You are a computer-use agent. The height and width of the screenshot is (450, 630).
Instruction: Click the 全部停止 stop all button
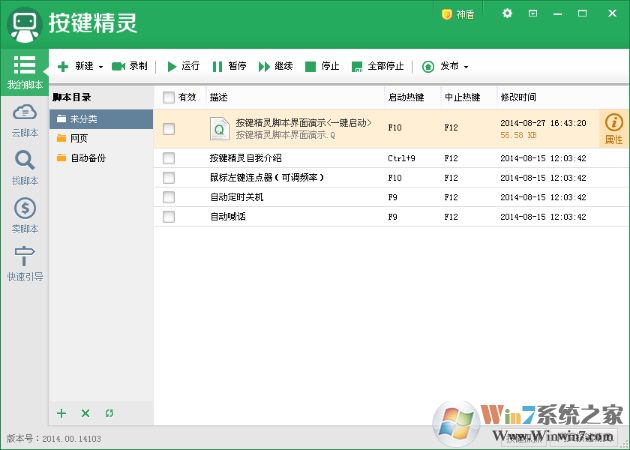[378, 66]
